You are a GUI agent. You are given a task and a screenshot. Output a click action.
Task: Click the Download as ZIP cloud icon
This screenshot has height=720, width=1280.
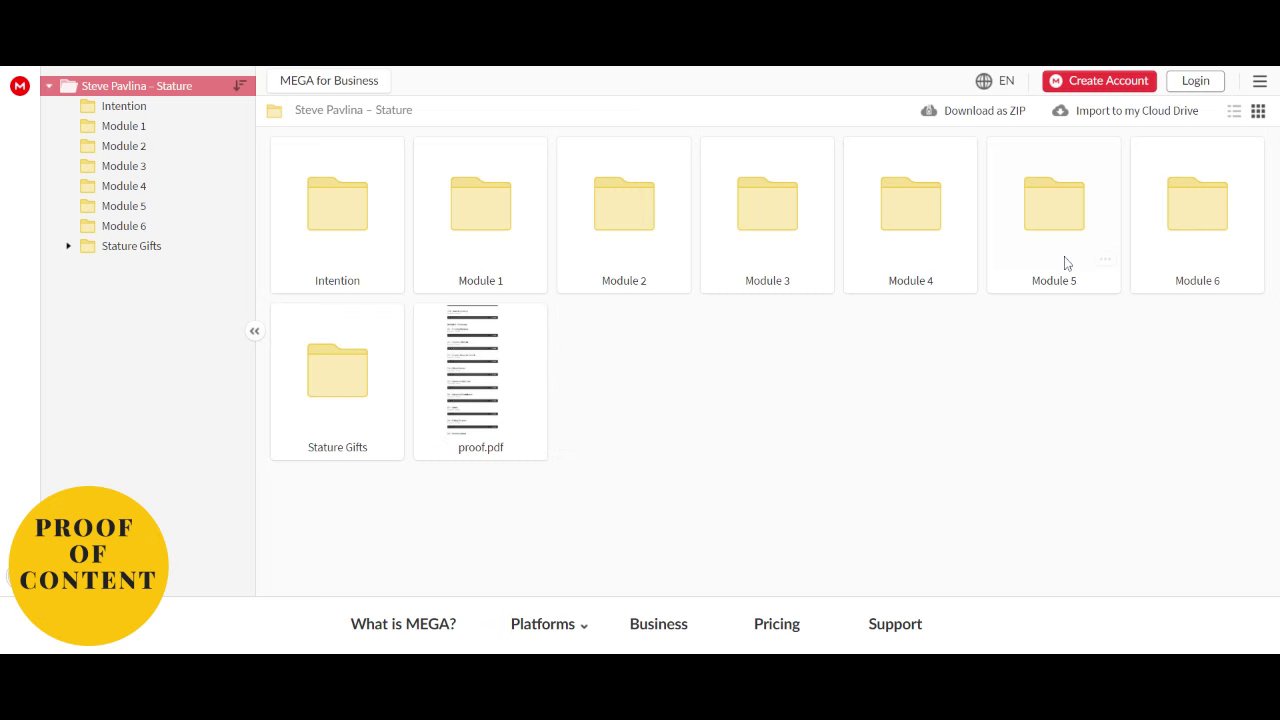tap(929, 111)
